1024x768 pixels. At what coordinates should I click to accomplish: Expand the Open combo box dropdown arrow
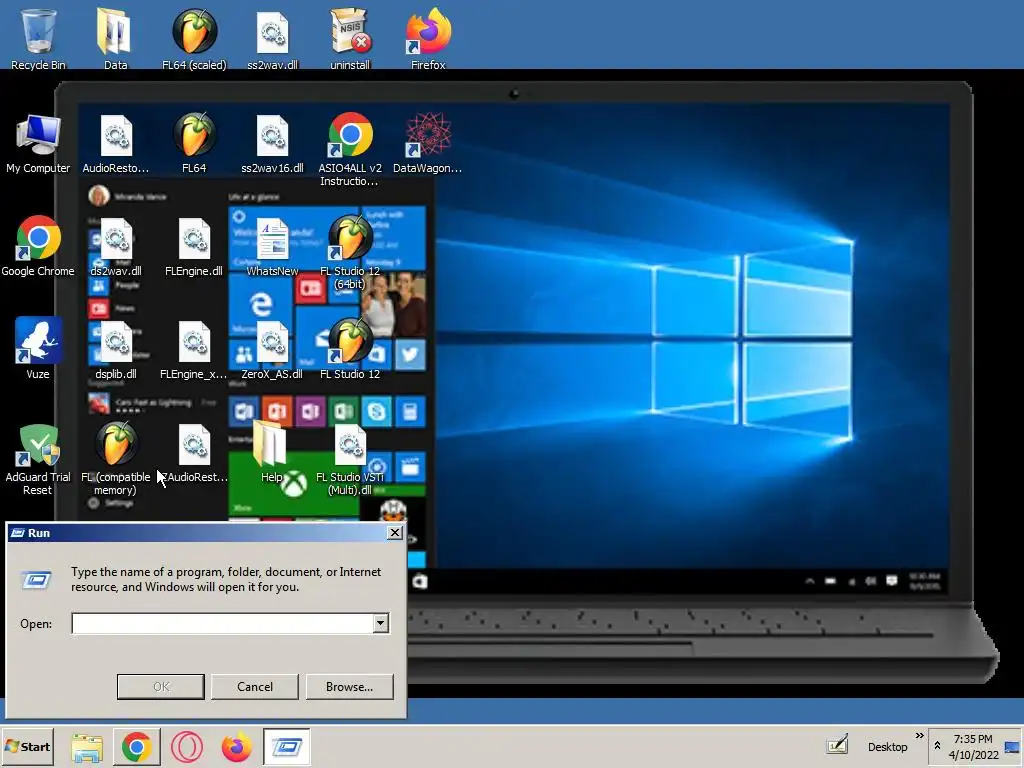(x=381, y=623)
